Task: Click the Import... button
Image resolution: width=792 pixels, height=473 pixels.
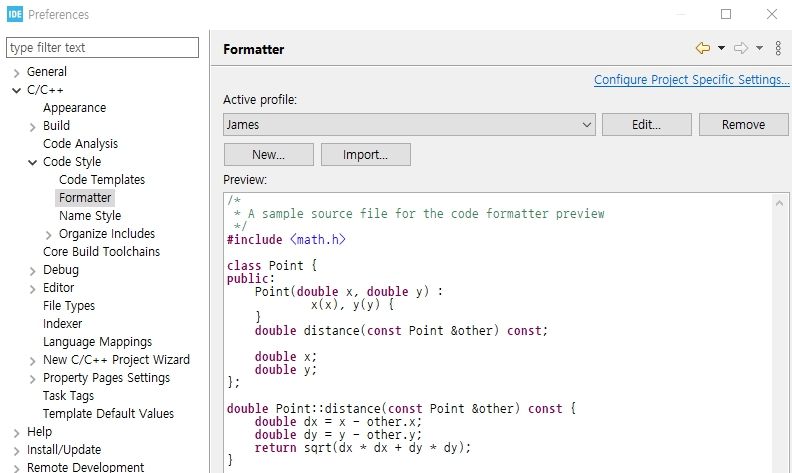Action: [364, 155]
